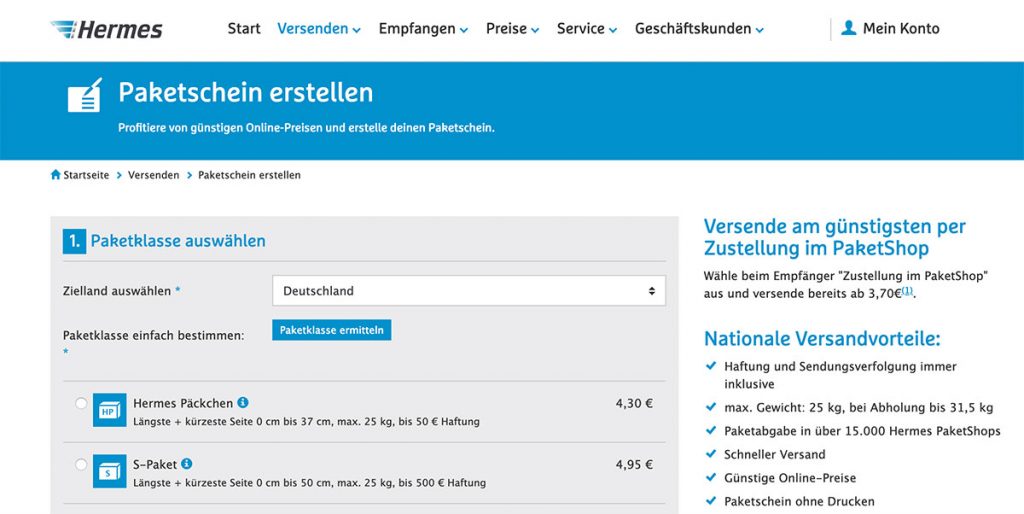The height and width of the screenshot is (514, 1024).
Task: Click the Startseite breadcrumb link
Action: click(86, 175)
